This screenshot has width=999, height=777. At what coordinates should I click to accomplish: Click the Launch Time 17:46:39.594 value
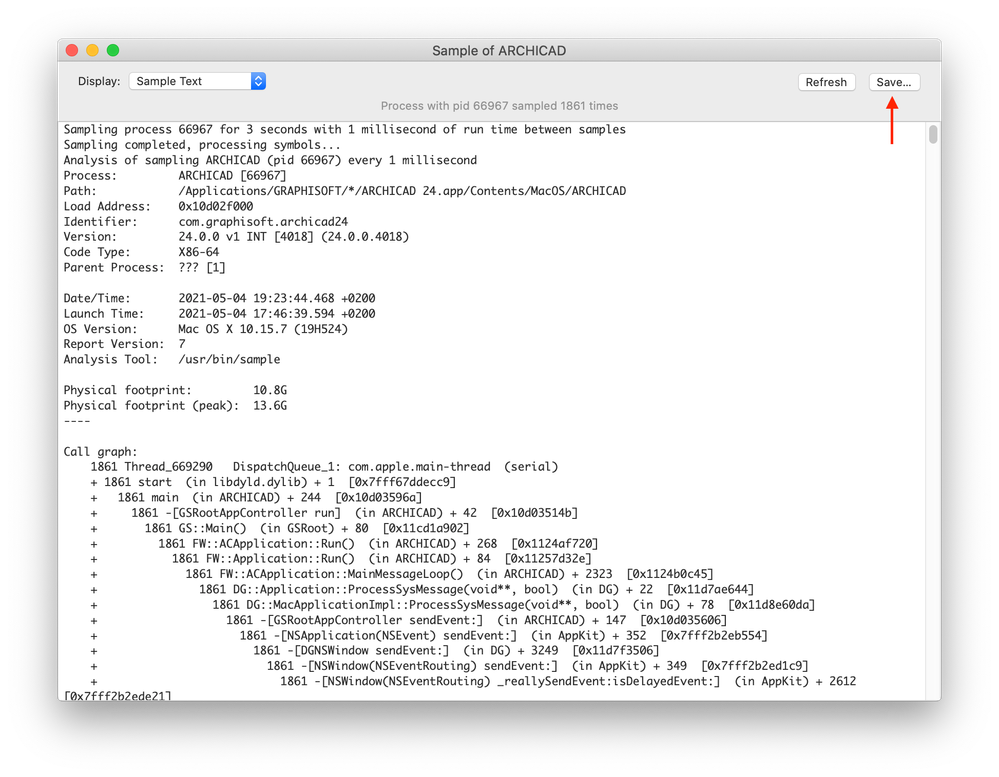(x=277, y=313)
